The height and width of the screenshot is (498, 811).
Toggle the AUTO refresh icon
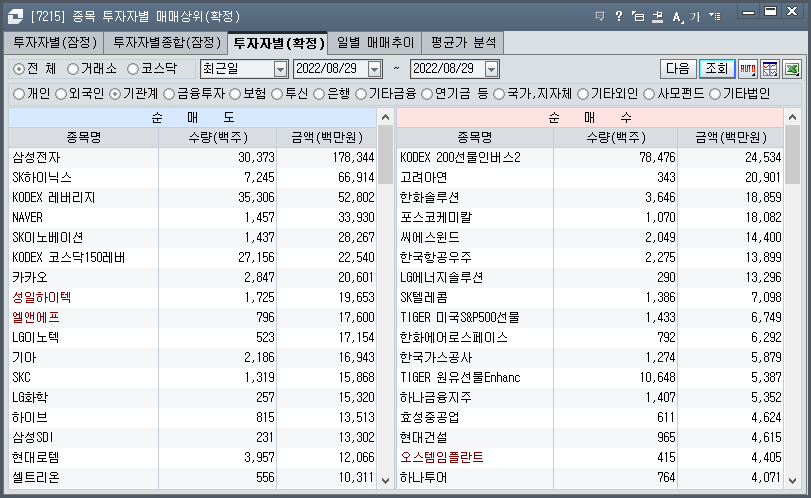[x=748, y=69]
